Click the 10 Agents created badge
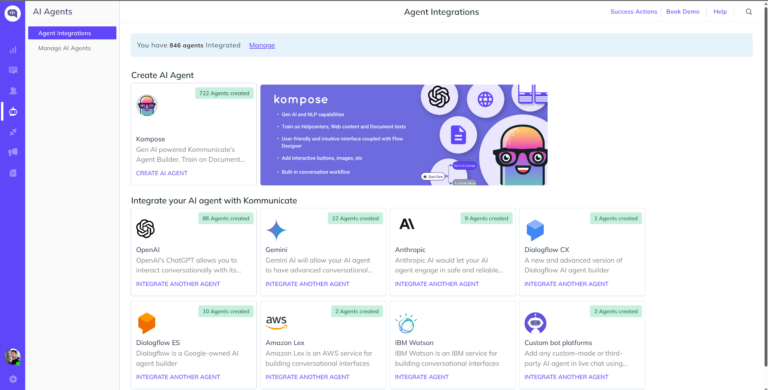The width and height of the screenshot is (768, 390). 226,312
